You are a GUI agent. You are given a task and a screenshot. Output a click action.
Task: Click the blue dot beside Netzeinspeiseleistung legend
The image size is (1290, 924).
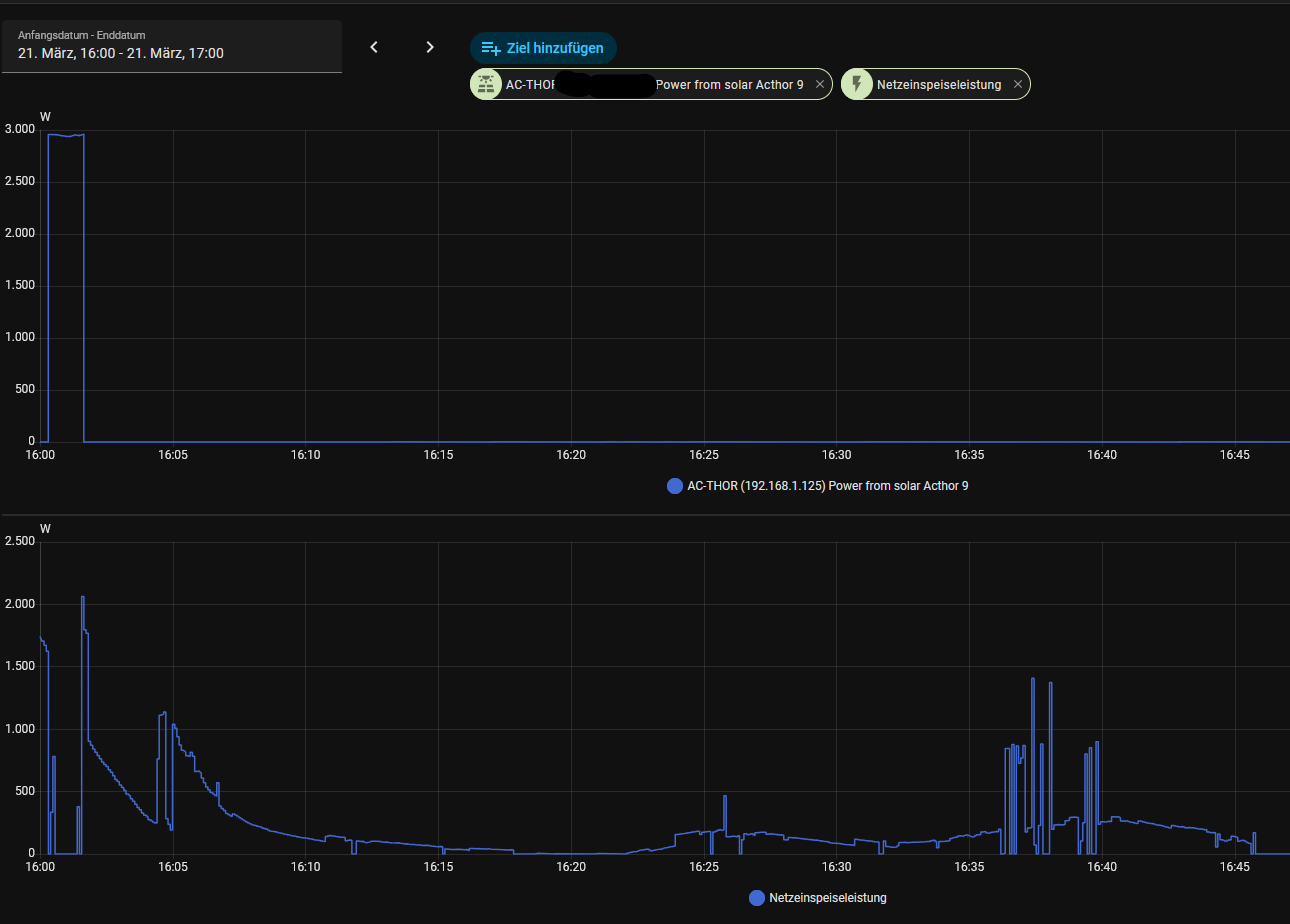(757, 898)
